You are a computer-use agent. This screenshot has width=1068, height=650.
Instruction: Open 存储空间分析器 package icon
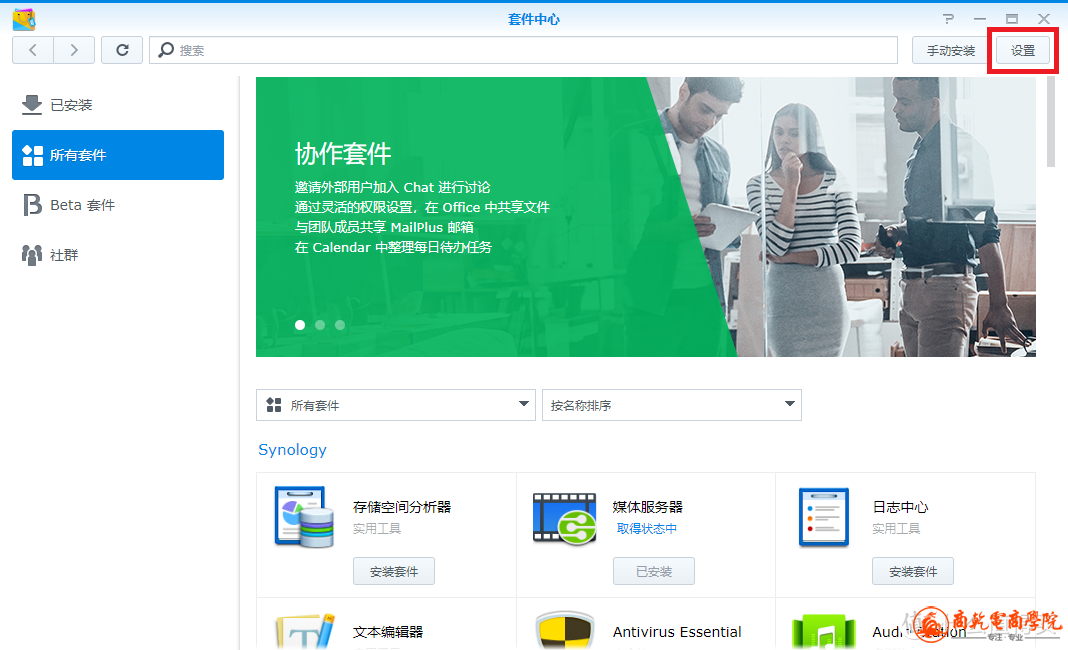[304, 516]
